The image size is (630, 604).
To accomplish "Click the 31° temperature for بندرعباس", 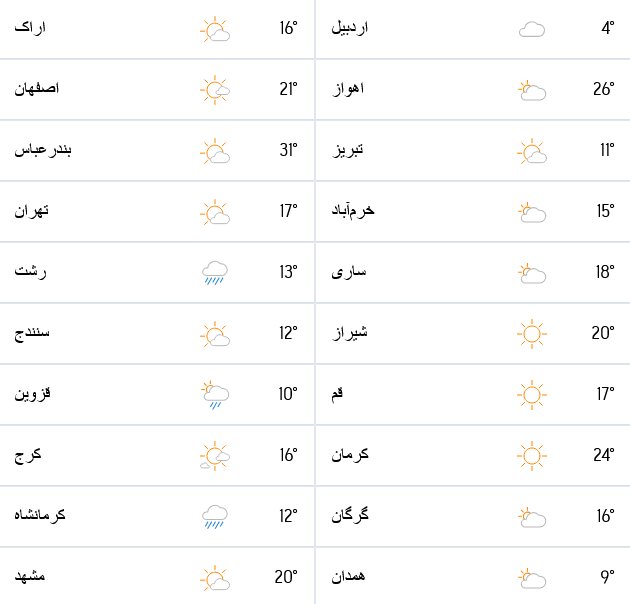I will pyautogui.click(x=288, y=151).
